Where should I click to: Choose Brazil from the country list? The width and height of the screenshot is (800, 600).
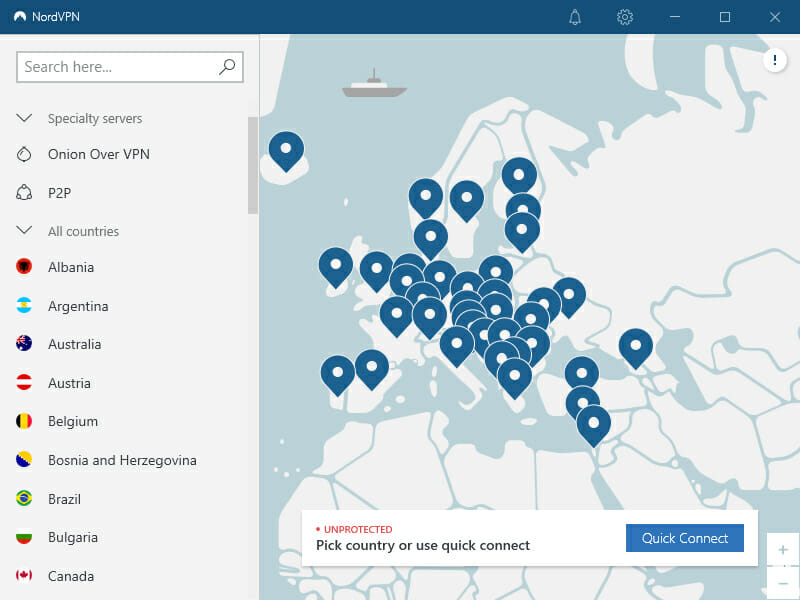click(64, 498)
